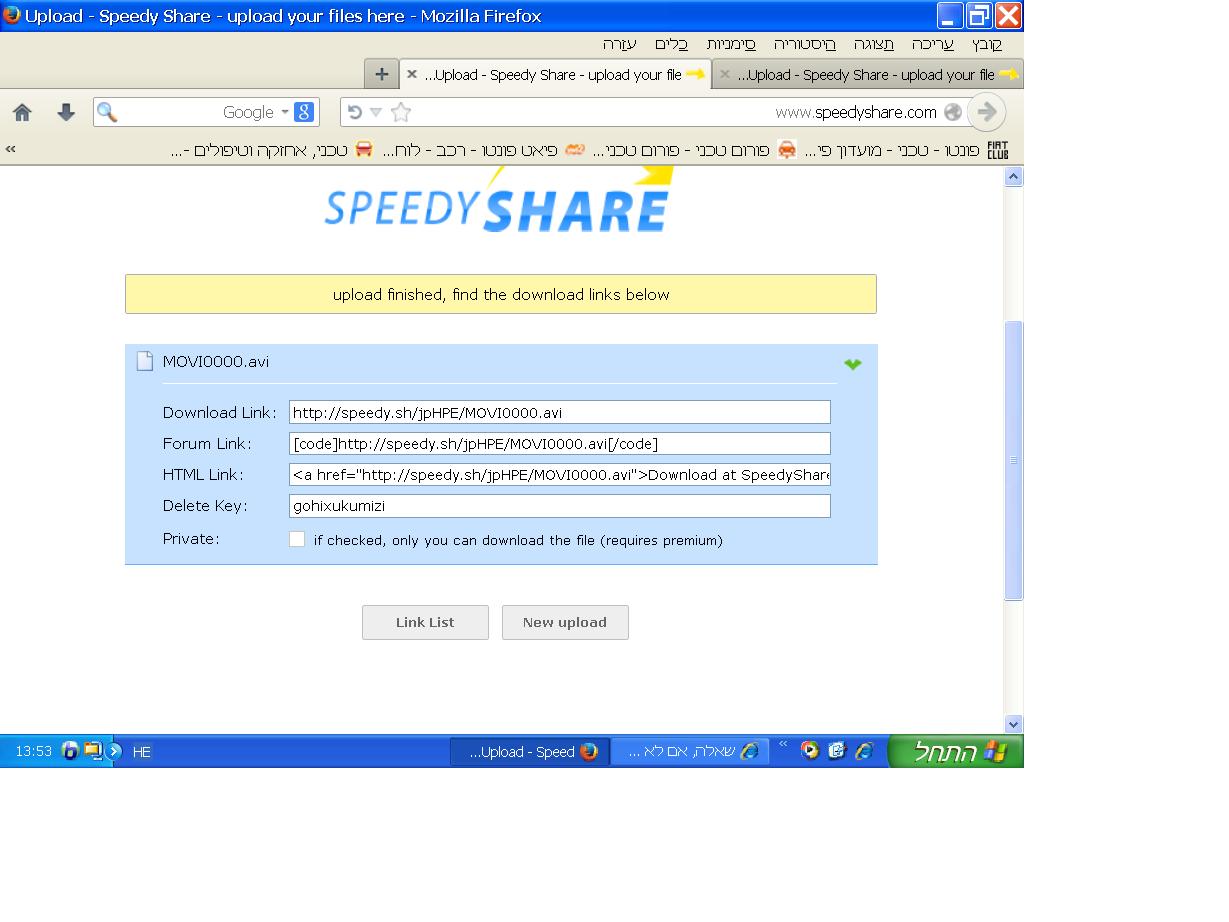Open the address bar history dropdown arrow
Viewport: 1229px width, 922px height.
(x=376, y=112)
